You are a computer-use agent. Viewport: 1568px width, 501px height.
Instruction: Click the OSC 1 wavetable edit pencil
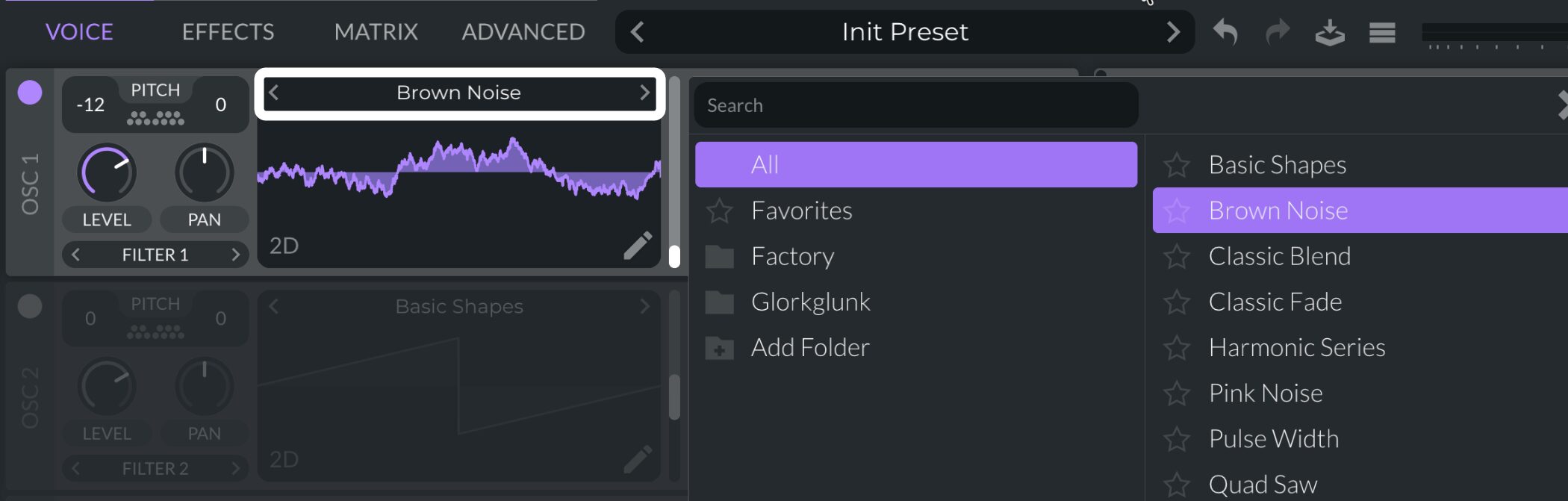tap(638, 246)
